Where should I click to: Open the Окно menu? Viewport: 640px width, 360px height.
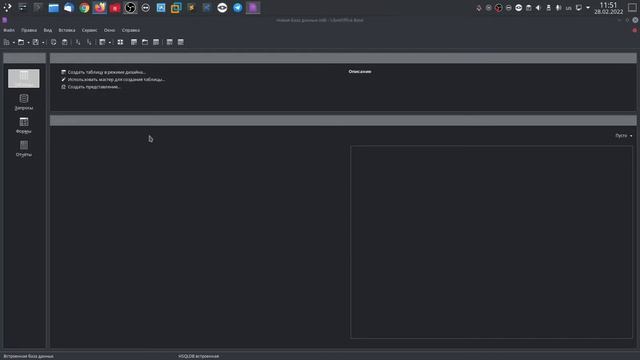109,30
